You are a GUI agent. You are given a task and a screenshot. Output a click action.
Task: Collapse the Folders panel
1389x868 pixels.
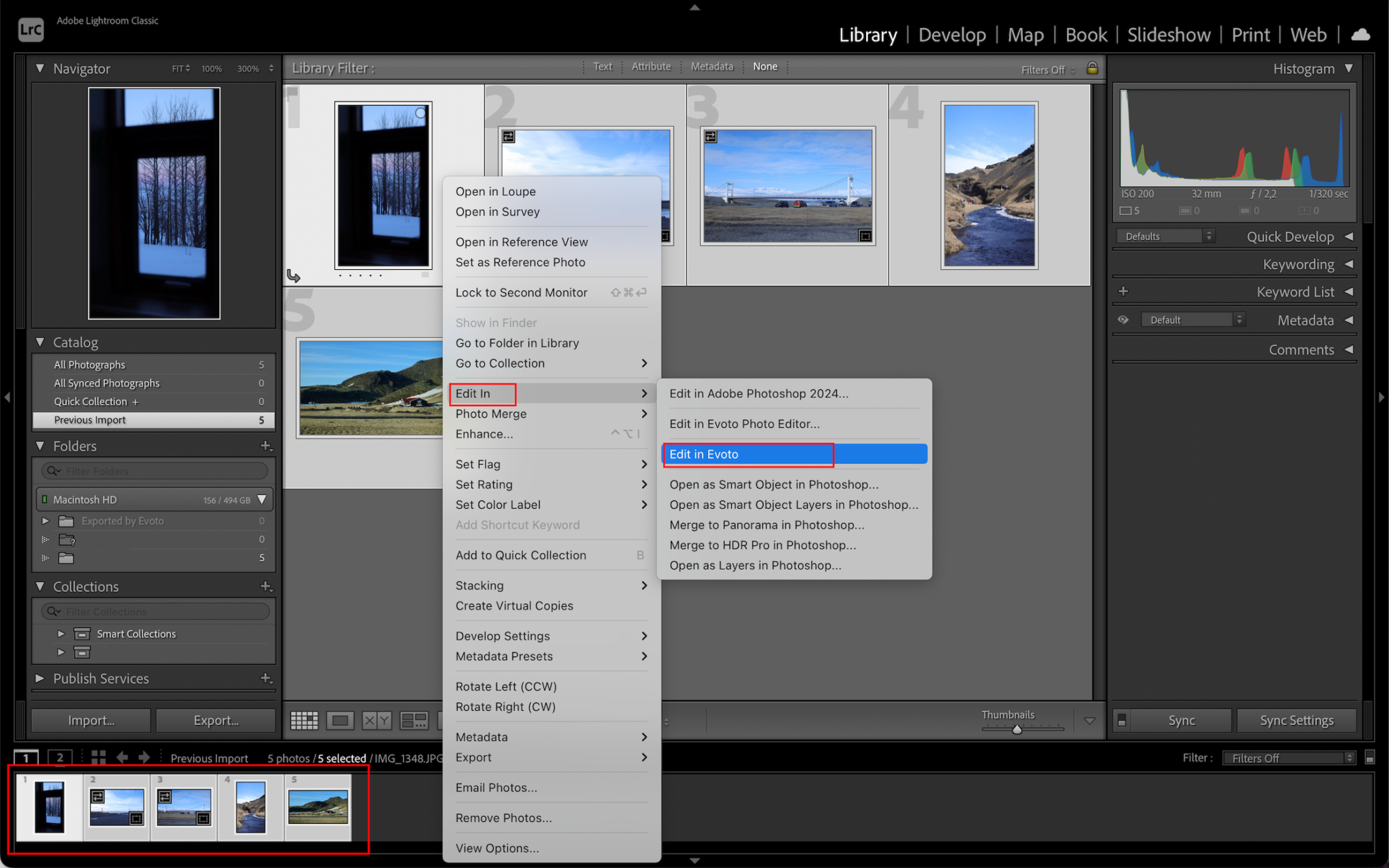tap(40, 446)
